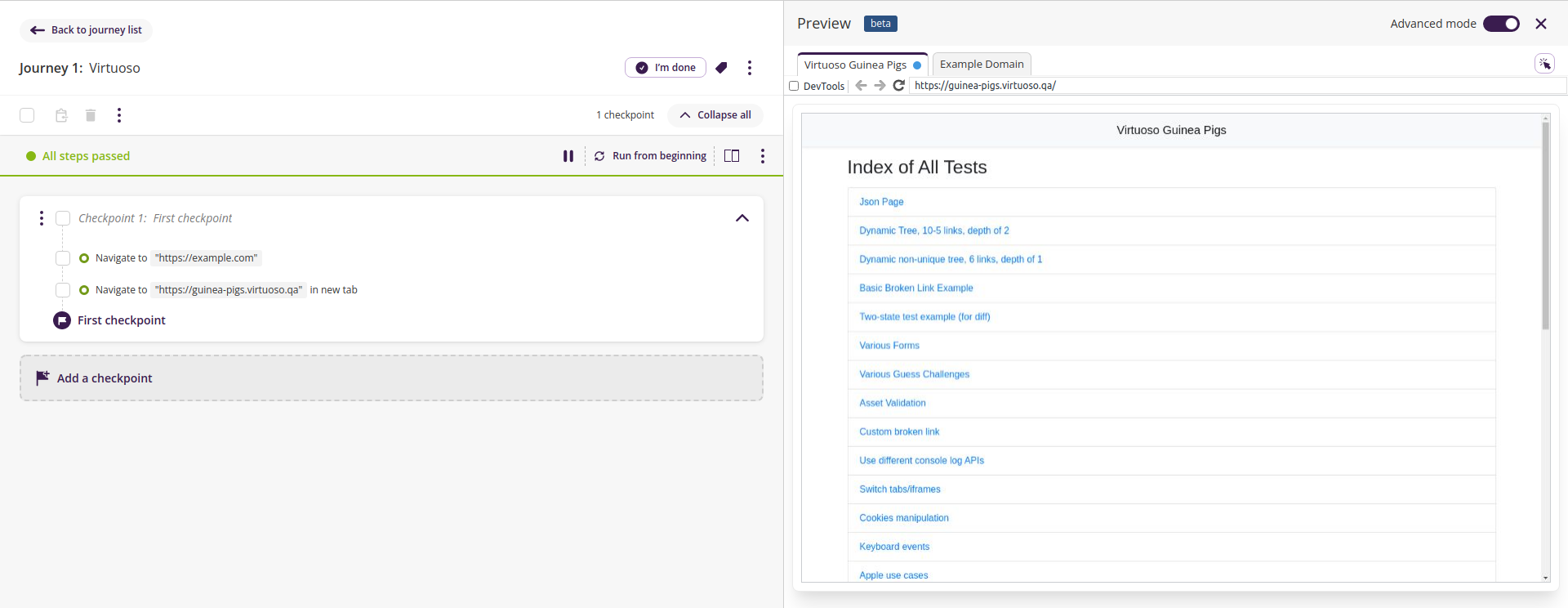This screenshot has height=608, width=1568.
Task: Click the Checkpoint 1 title text
Action: [x=155, y=218]
